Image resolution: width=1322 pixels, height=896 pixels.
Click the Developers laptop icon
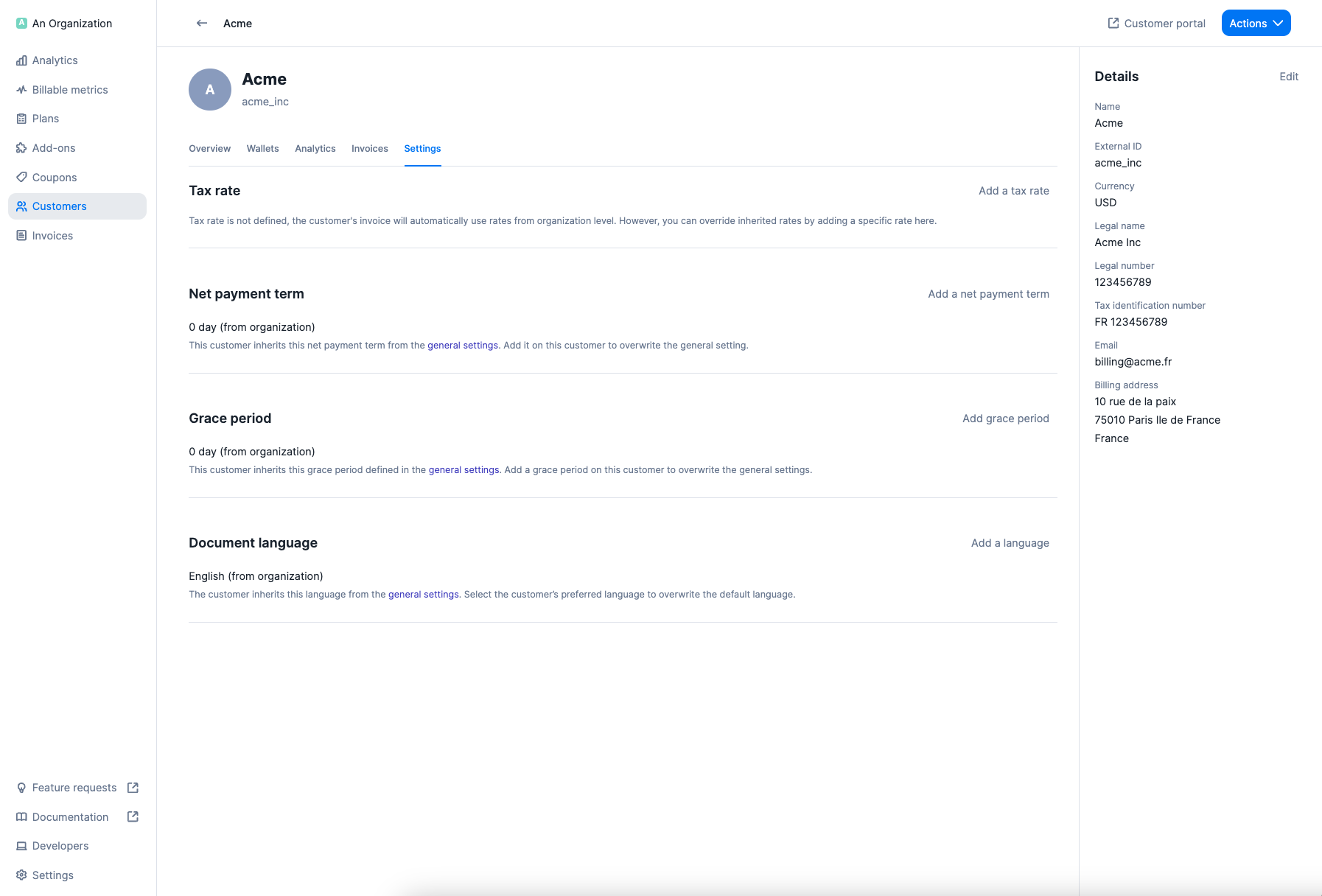(x=21, y=846)
